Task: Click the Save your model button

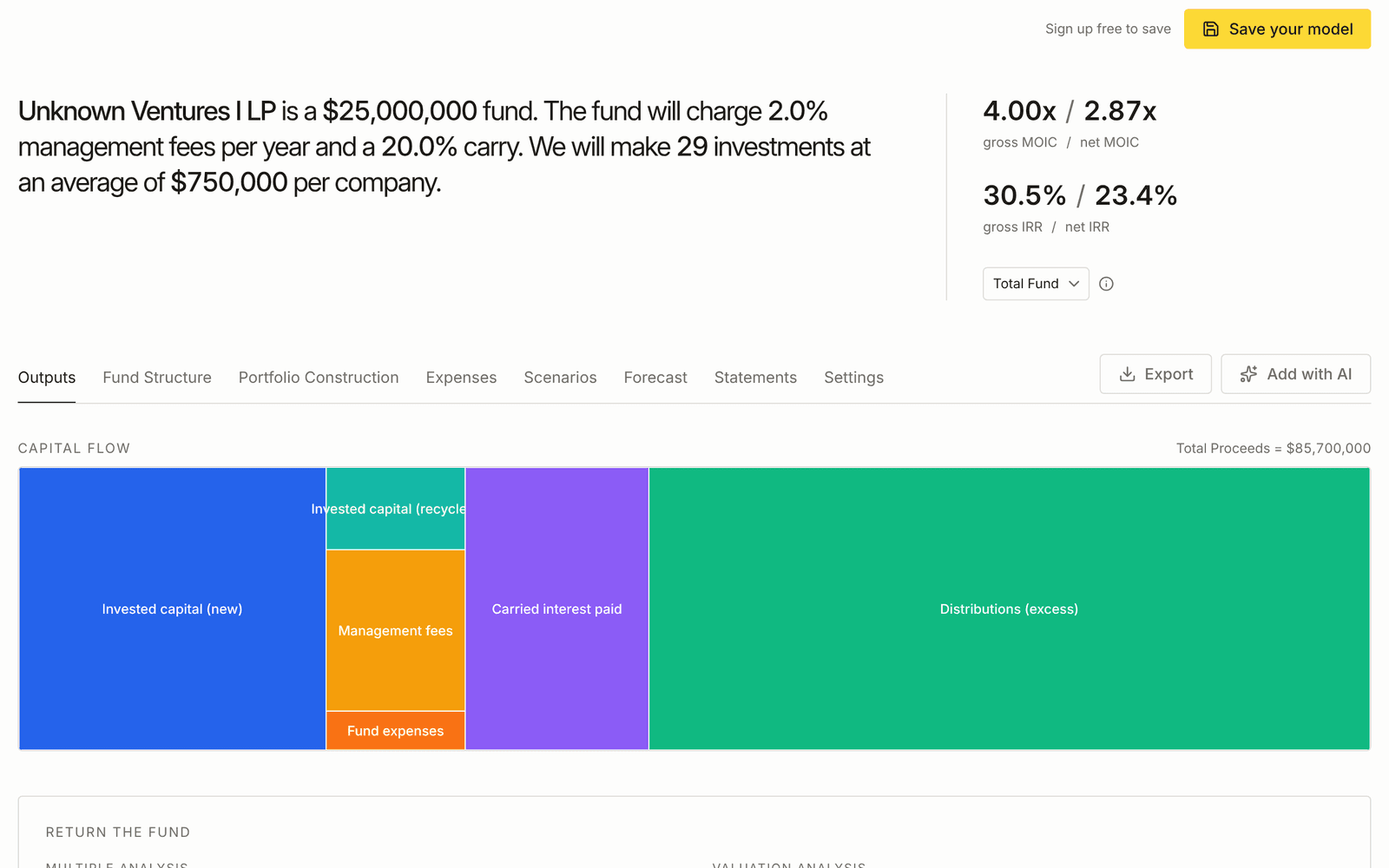Action: click(1277, 29)
